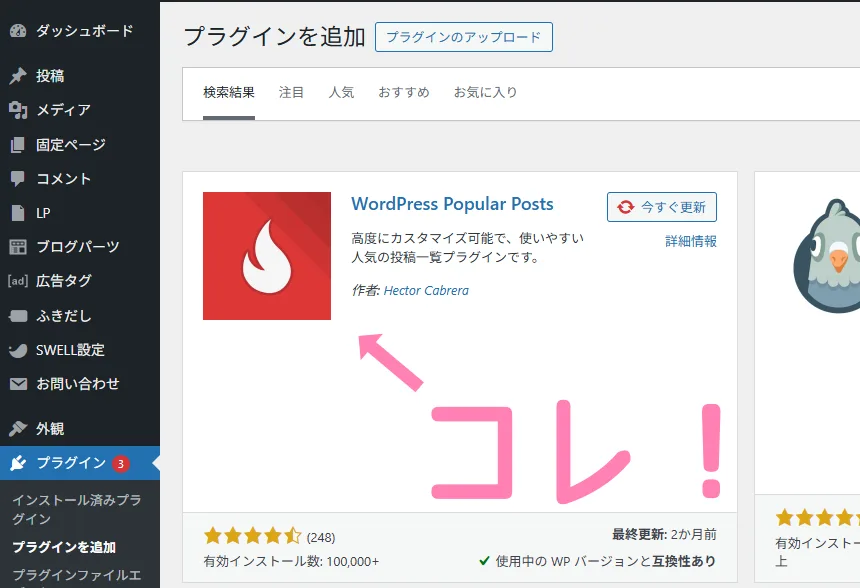Click the document icon beside LP
The width and height of the screenshot is (860, 588).
(x=18, y=213)
